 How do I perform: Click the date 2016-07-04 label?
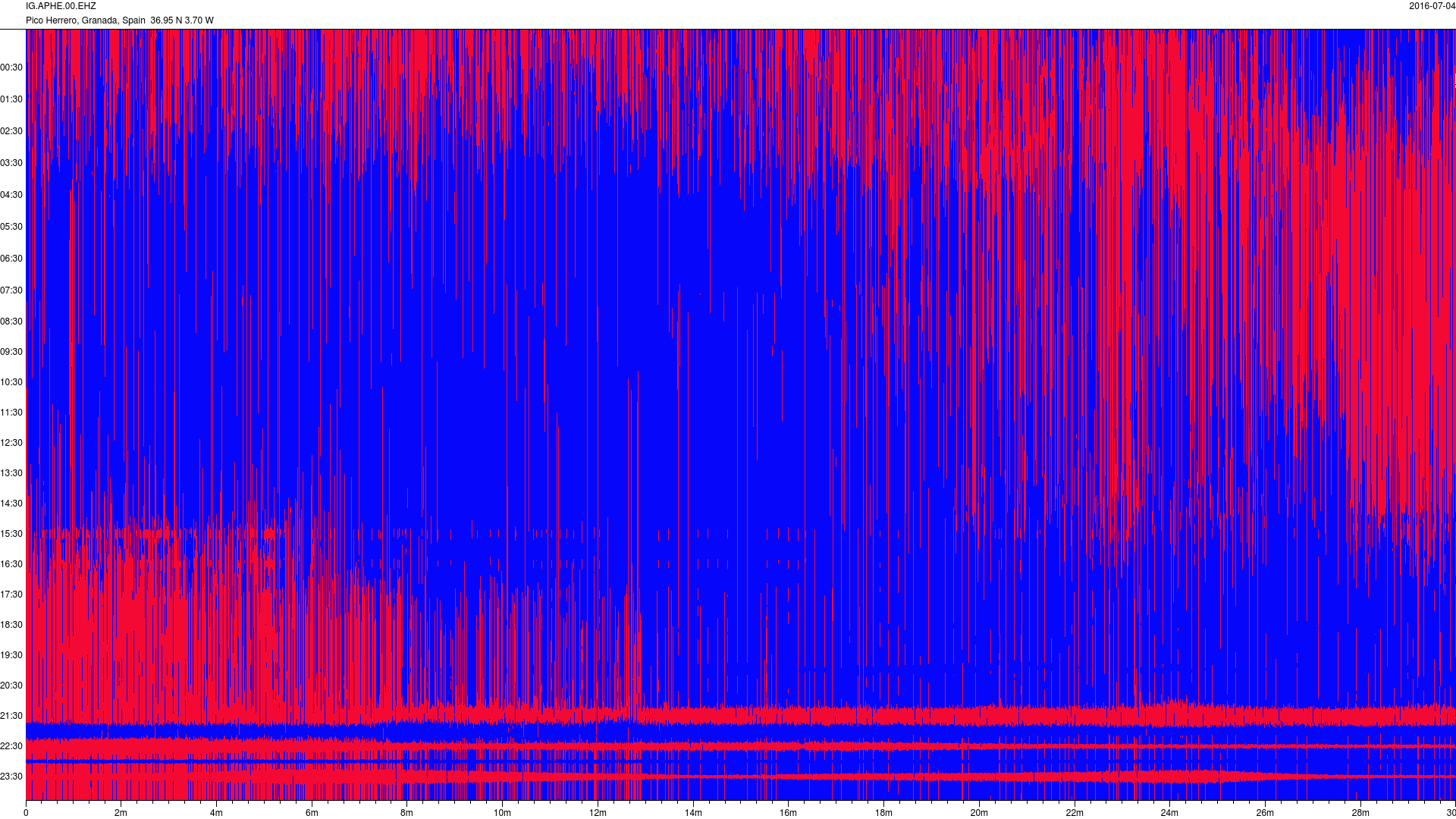click(1432, 6)
